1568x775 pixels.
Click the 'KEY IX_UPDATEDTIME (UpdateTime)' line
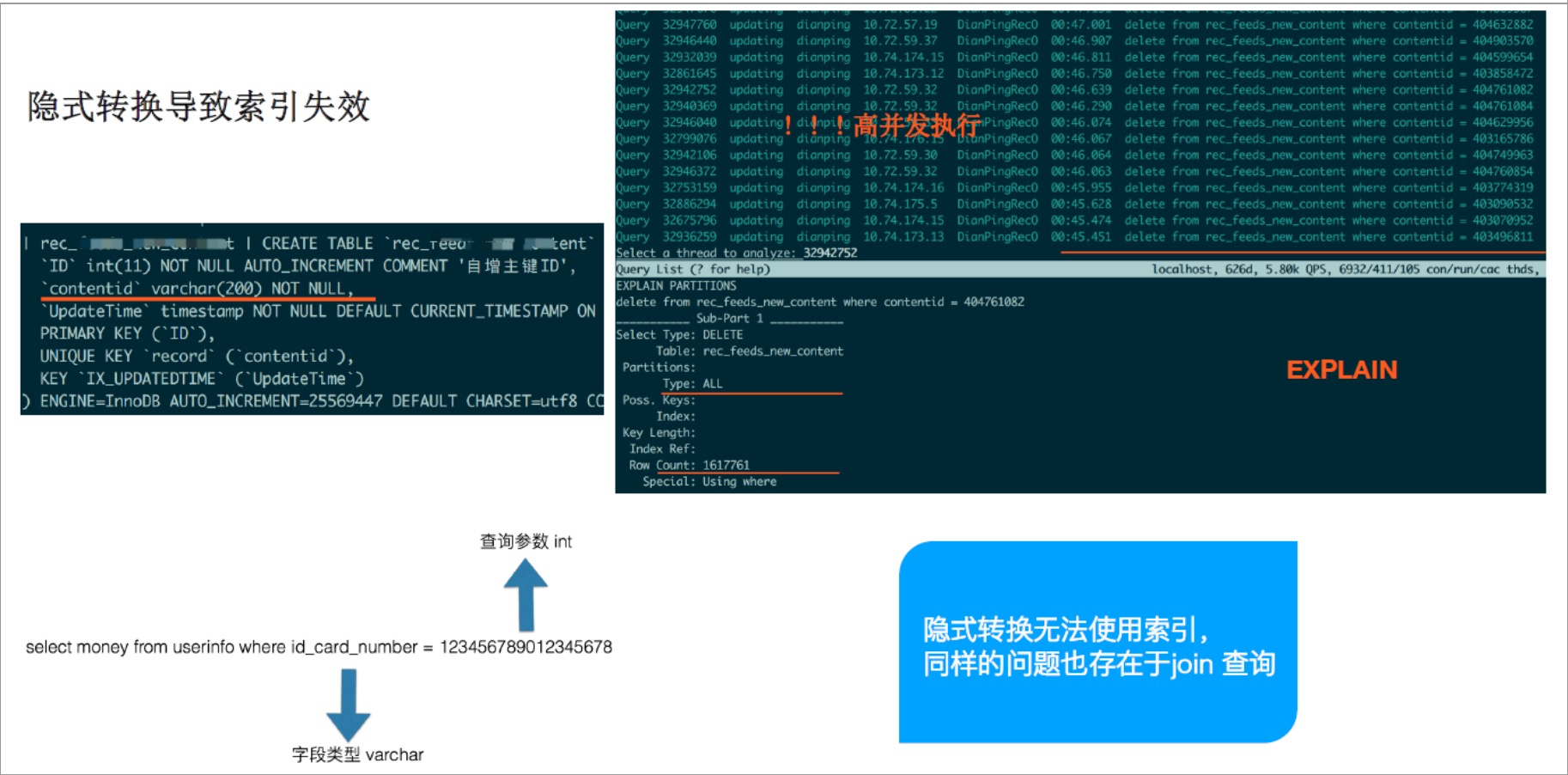click(202, 379)
